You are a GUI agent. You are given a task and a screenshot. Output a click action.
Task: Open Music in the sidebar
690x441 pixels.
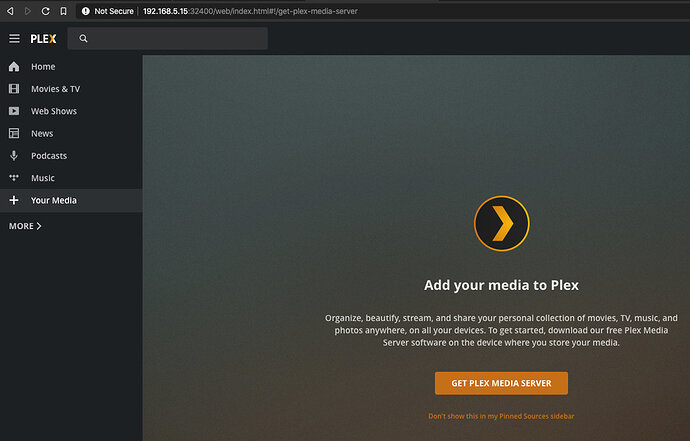point(71,178)
